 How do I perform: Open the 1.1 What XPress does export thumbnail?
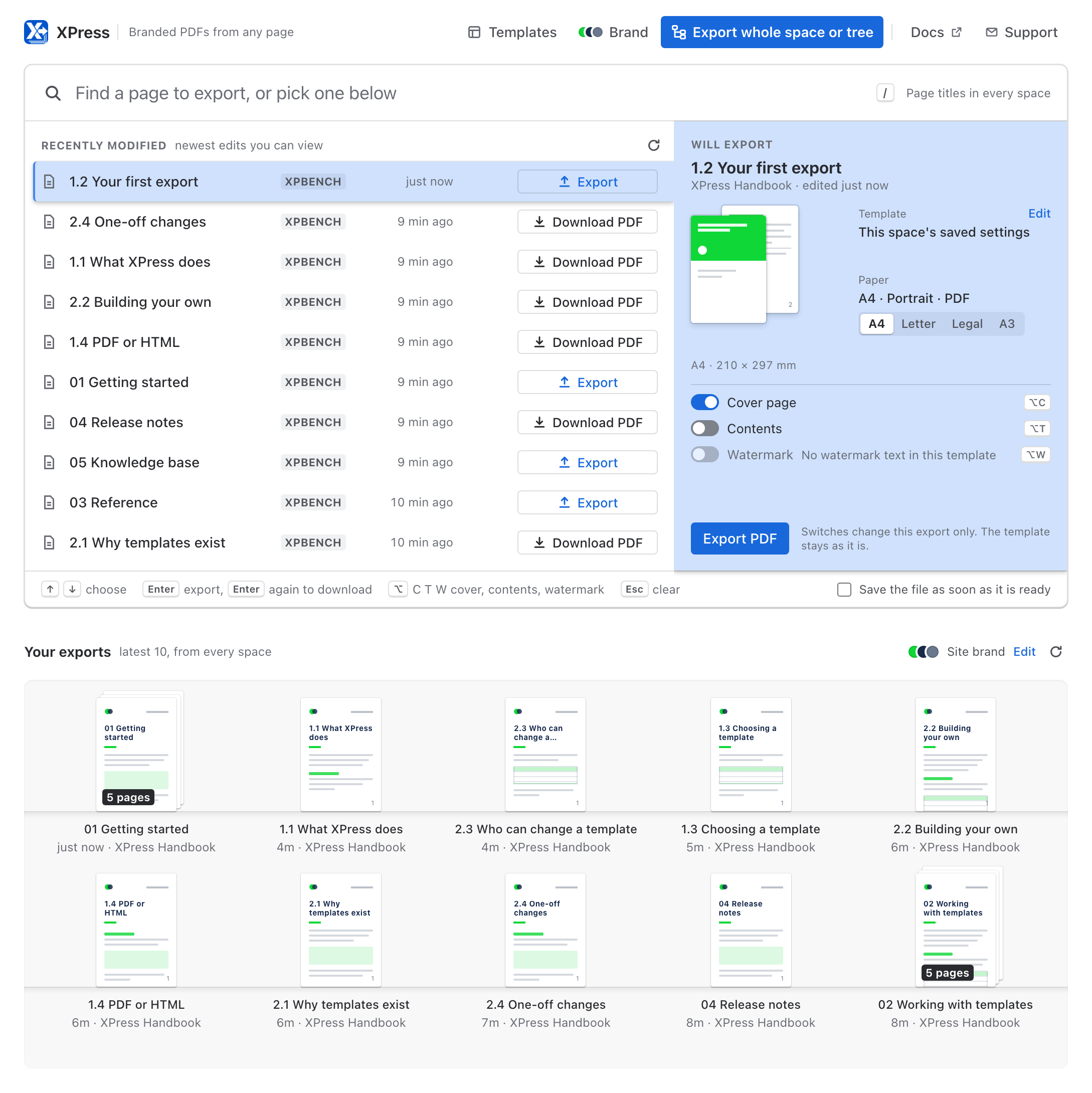point(340,755)
